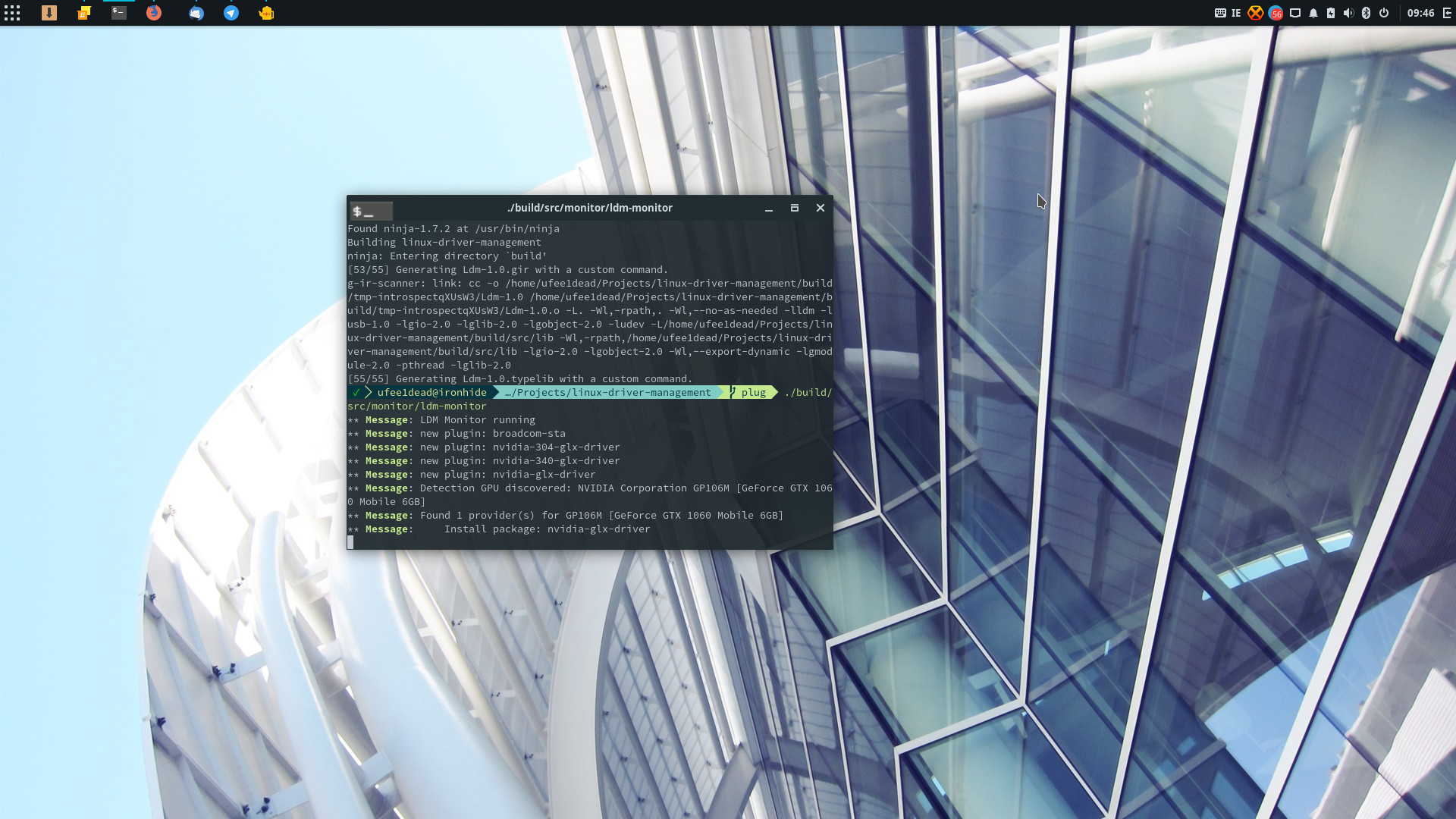This screenshot has width=1456, height=819.
Task: Open Bluetooth settings from tray
Action: pos(1366,13)
